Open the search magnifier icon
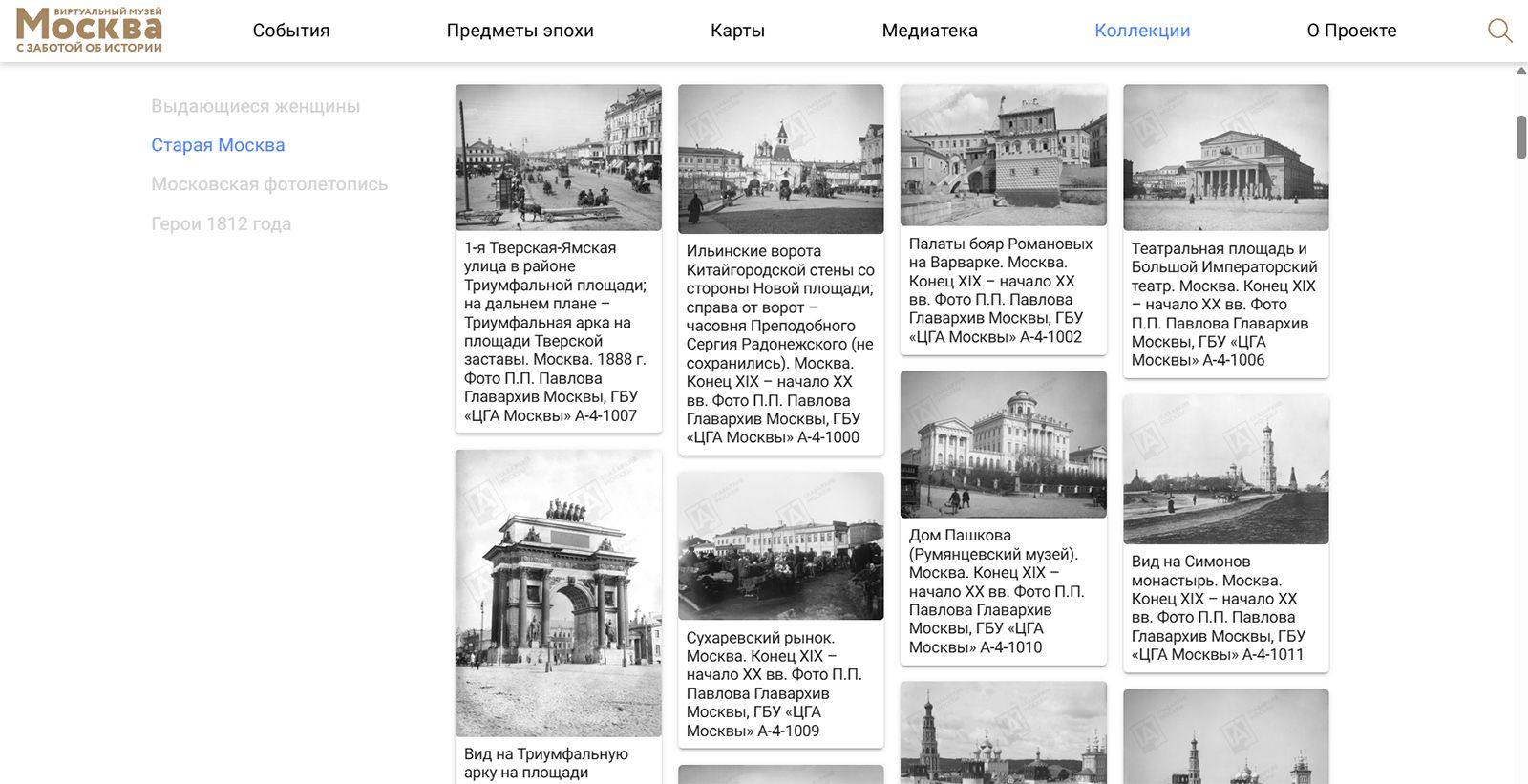Image resolution: width=1528 pixels, height=784 pixels. click(1499, 31)
